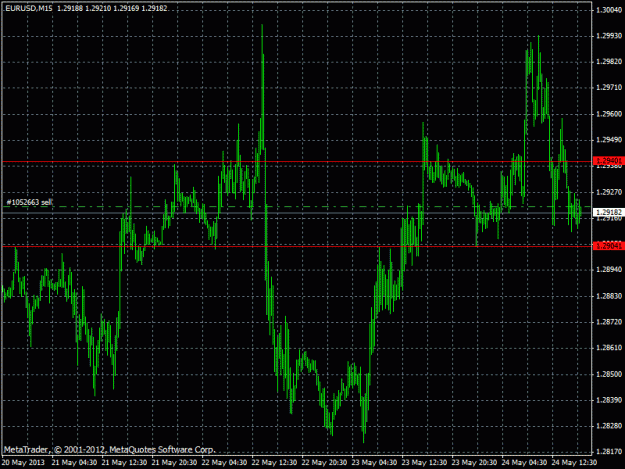Image resolution: width=625 pixels, height=469 pixels.
Task: Click the 1.29600 price axis label
Action: click(609, 114)
